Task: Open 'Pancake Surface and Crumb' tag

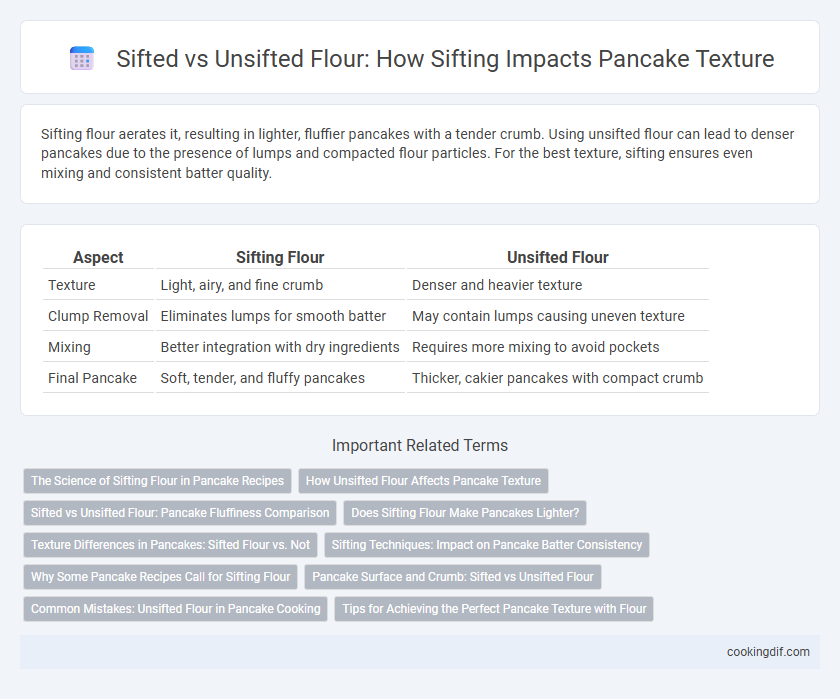Action: [x=453, y=577]
